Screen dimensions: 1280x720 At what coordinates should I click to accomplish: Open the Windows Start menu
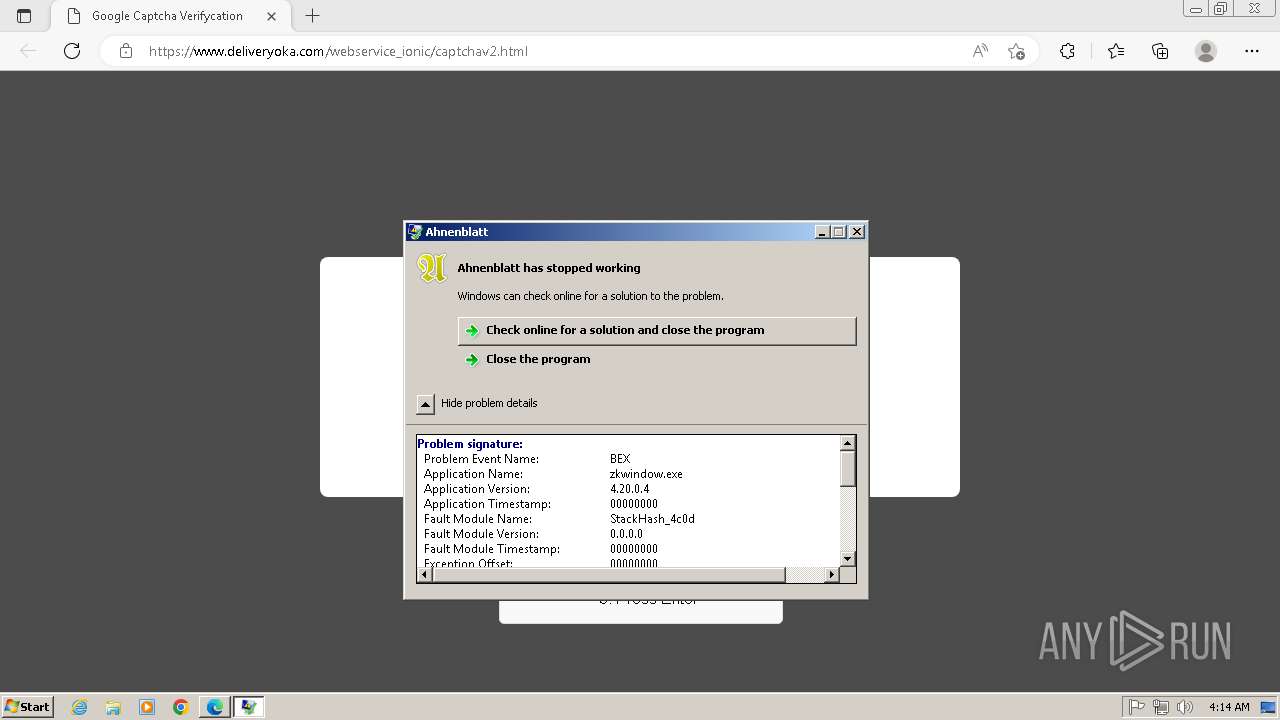click(x=28, y=707)
